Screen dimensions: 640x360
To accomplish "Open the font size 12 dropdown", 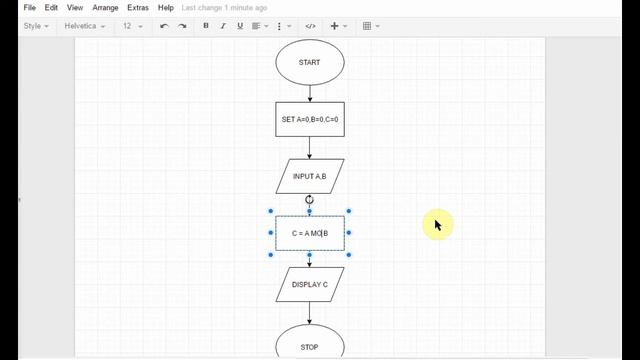I will 133,26.
